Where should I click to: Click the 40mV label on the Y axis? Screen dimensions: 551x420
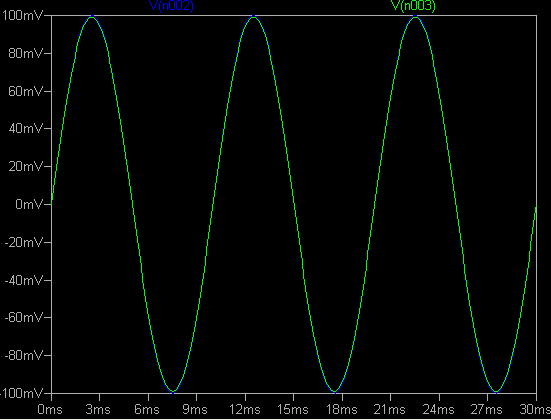pos(25,129)
